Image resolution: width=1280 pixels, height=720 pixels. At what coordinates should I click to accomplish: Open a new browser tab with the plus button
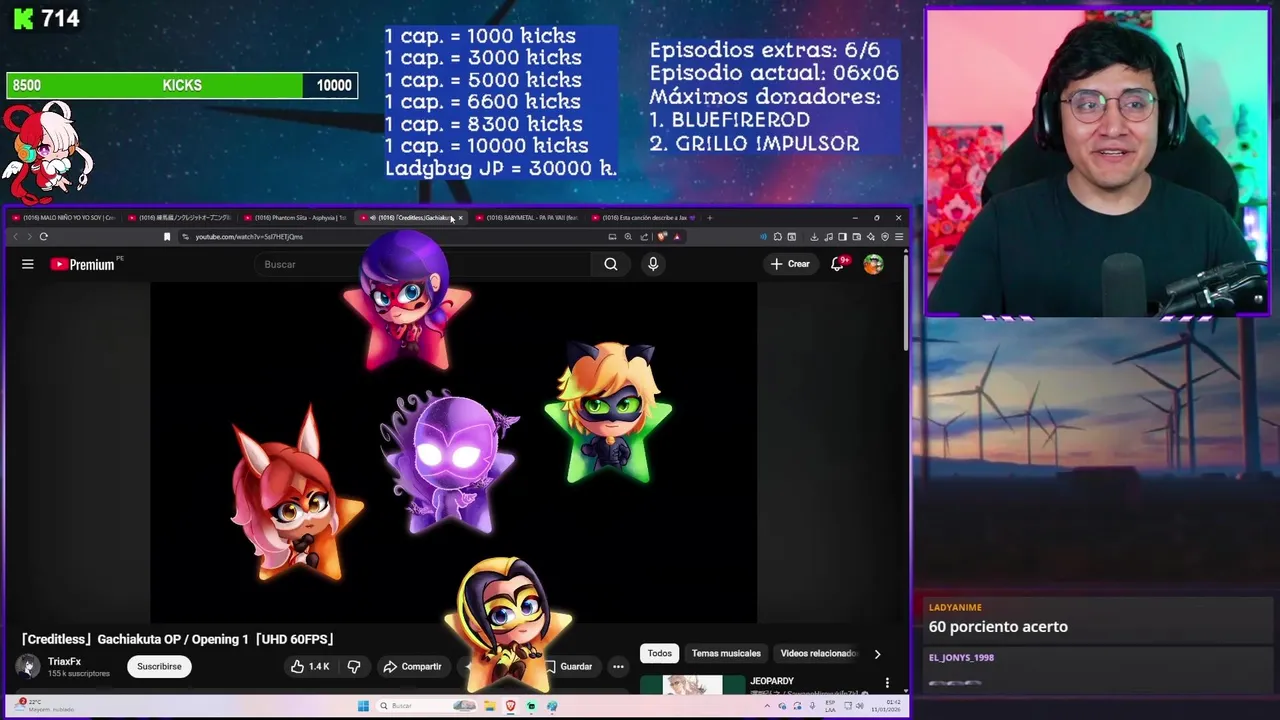[710, 217]
